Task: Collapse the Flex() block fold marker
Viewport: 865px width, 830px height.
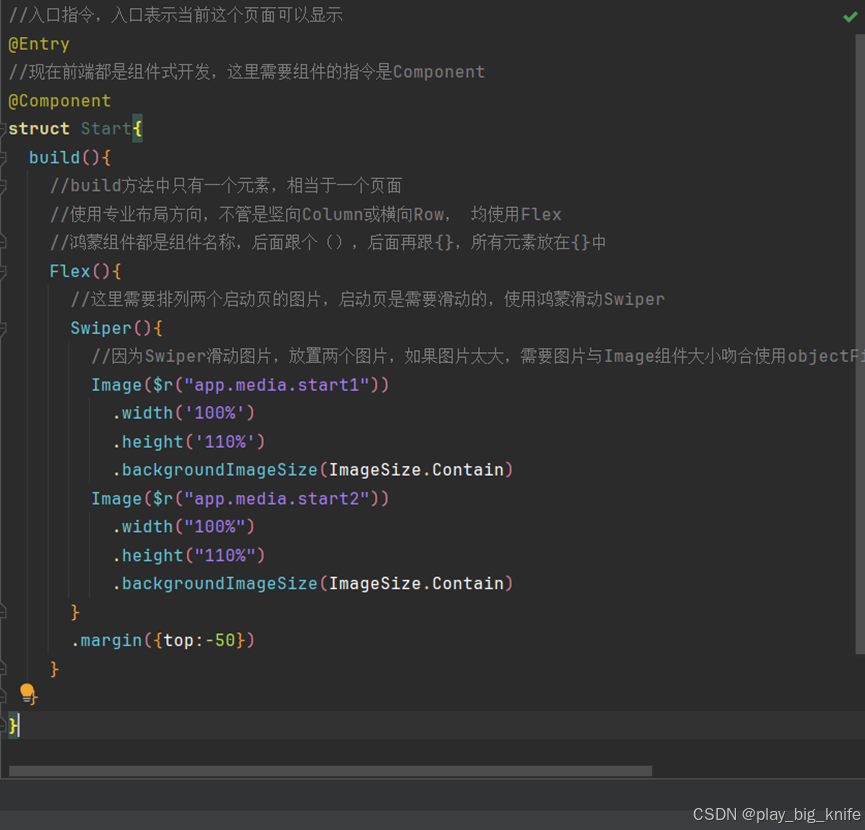Action: click(x=3, y=271)
